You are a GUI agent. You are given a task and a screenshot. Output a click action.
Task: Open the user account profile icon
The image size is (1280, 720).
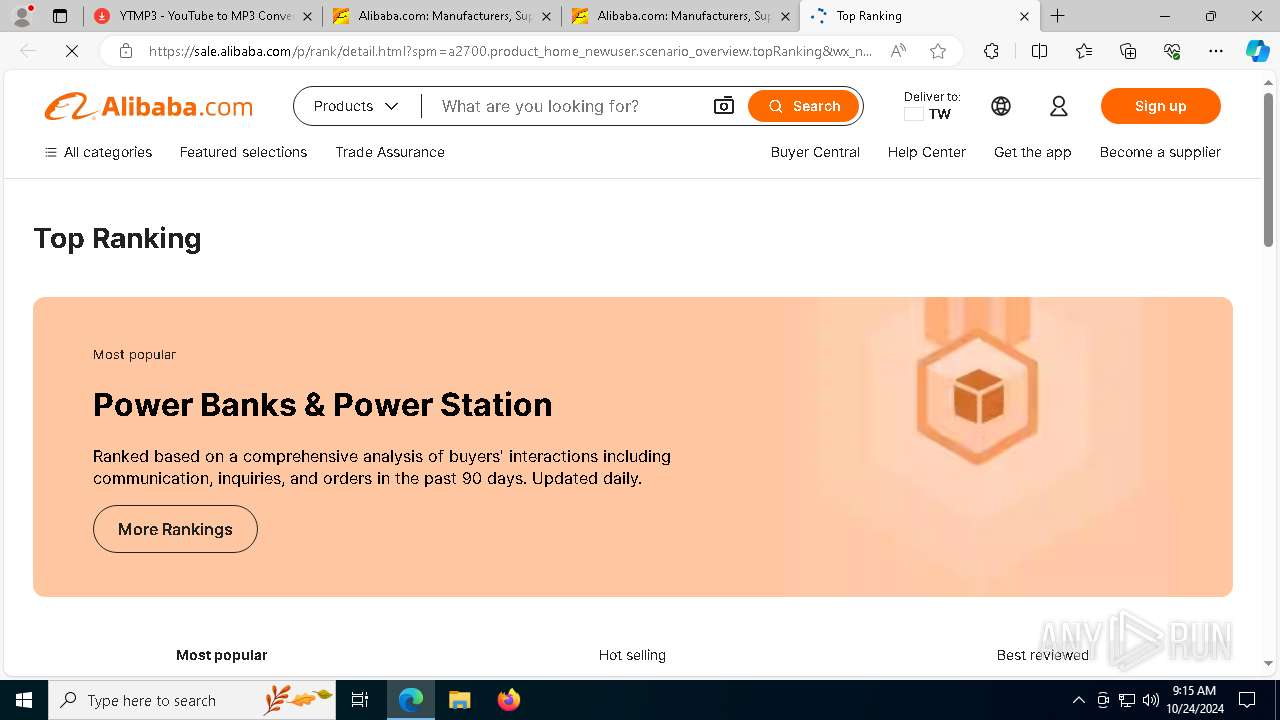[1059, 106]
